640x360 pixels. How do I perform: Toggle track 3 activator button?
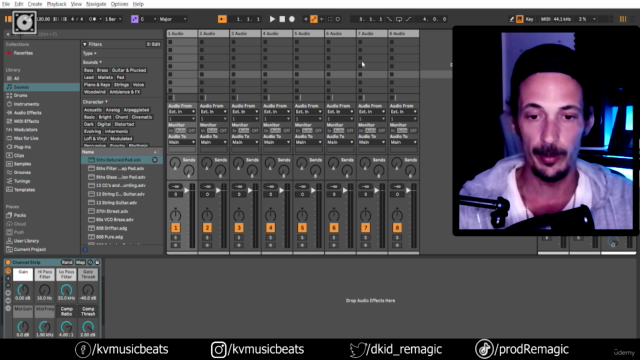[239, 228]
